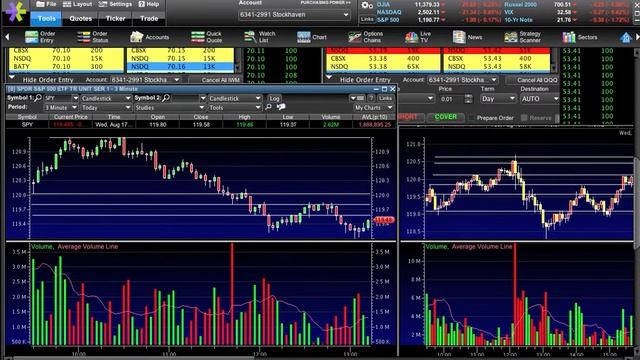Open the Strategy Scanner tool
This screenshot has height=360, width=640.
coord(522,37)
